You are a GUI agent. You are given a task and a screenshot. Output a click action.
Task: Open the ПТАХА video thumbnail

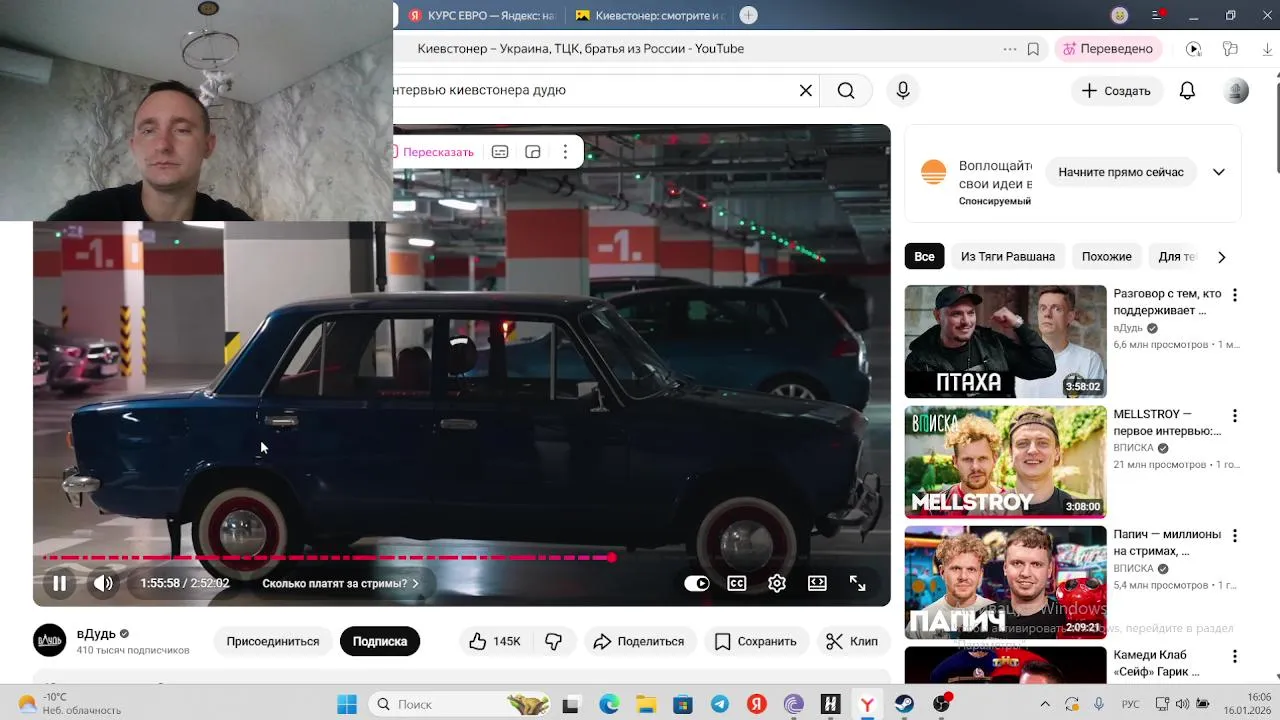tap(1006, 342)
